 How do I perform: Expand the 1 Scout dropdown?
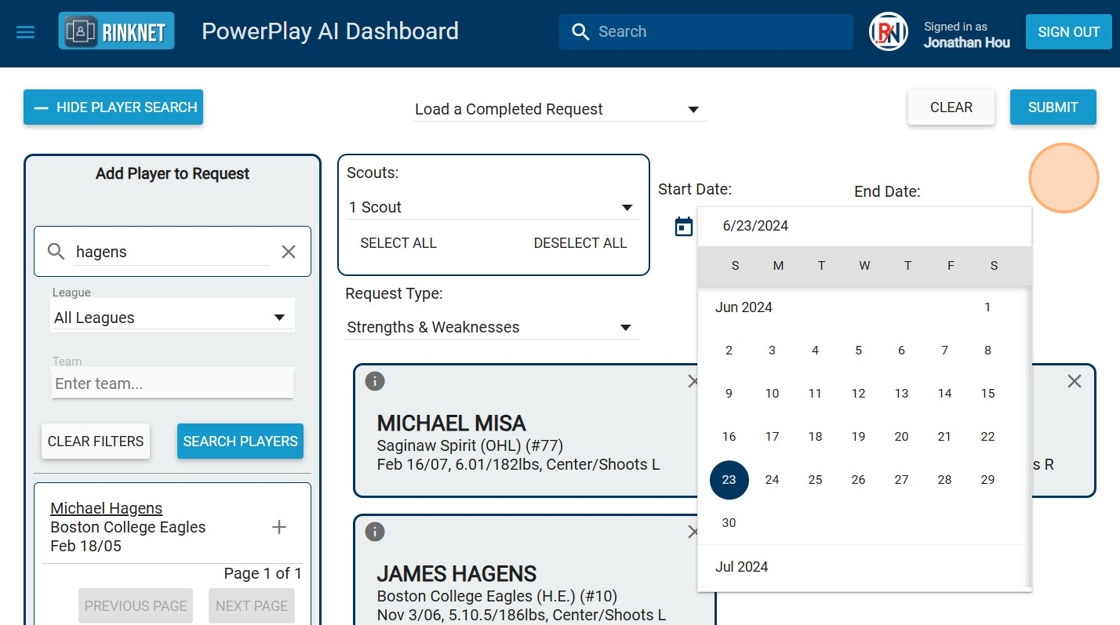492,207
